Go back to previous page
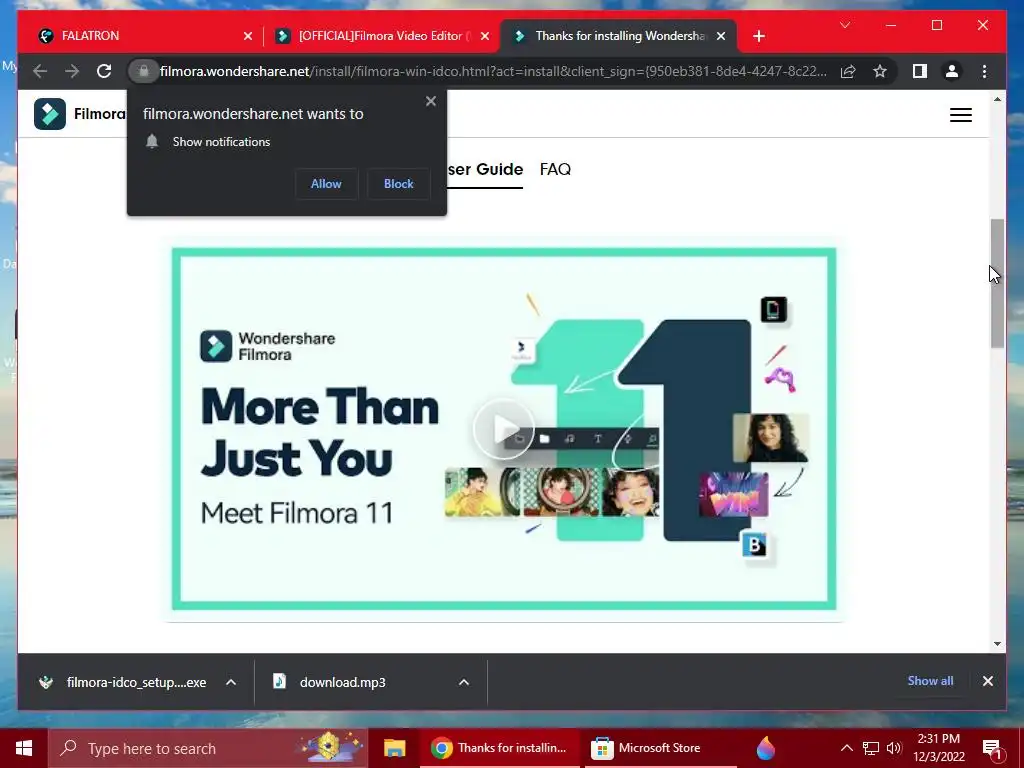The image size is (1024, 768). (40, 71)
